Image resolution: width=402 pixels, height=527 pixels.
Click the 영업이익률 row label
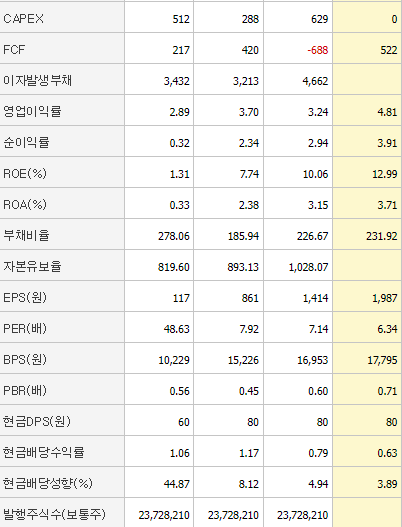[32, 112]
